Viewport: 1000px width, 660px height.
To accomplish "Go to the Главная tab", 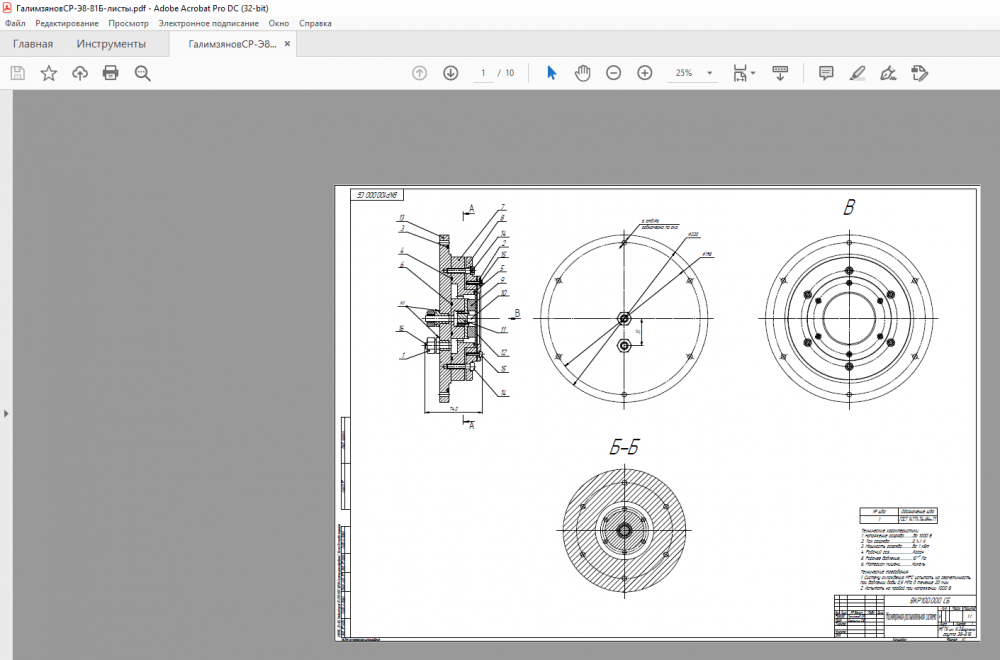I will point(33,44).
